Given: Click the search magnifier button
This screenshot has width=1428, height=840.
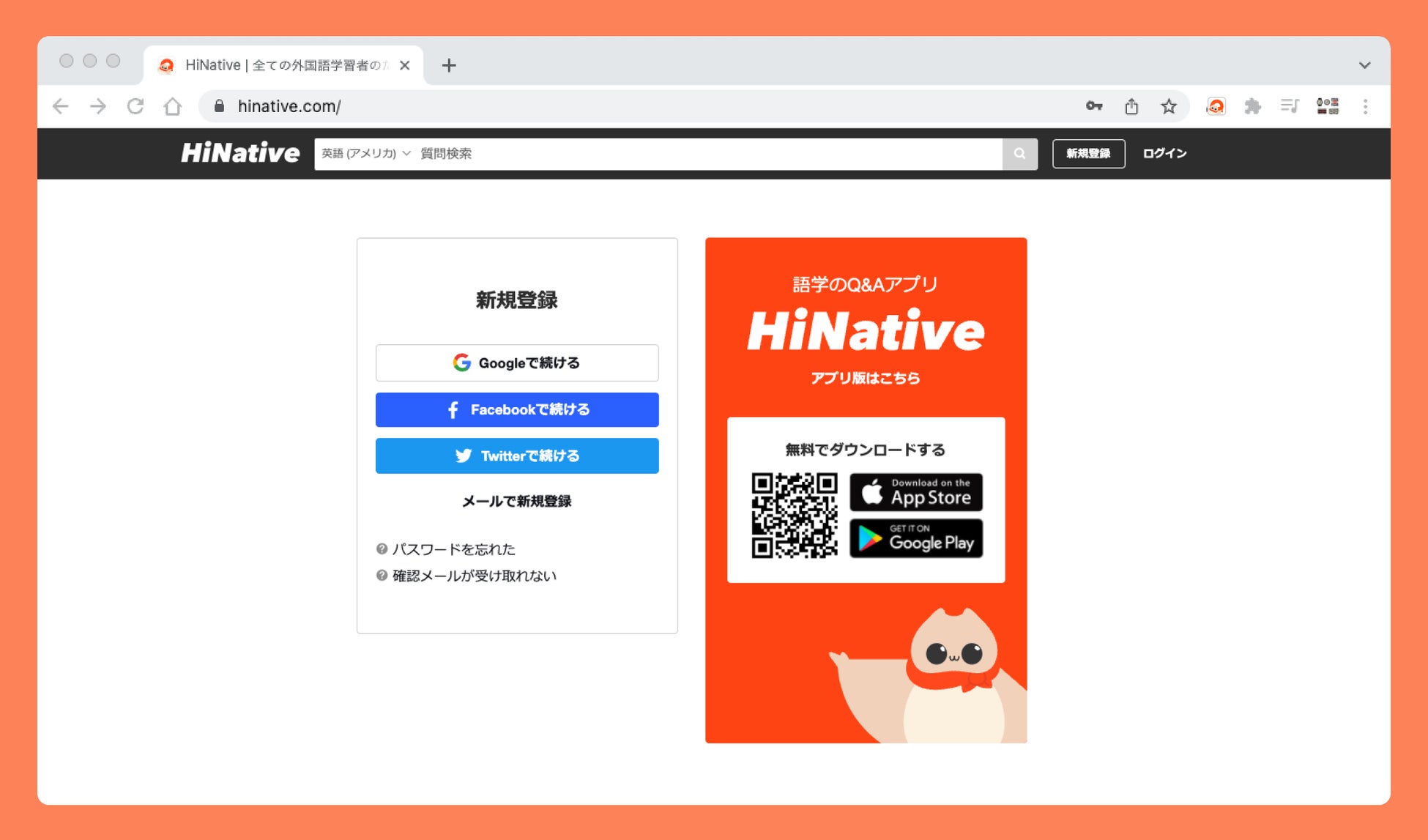Looking at the screenshot, I should click(x=1019, y=154).
